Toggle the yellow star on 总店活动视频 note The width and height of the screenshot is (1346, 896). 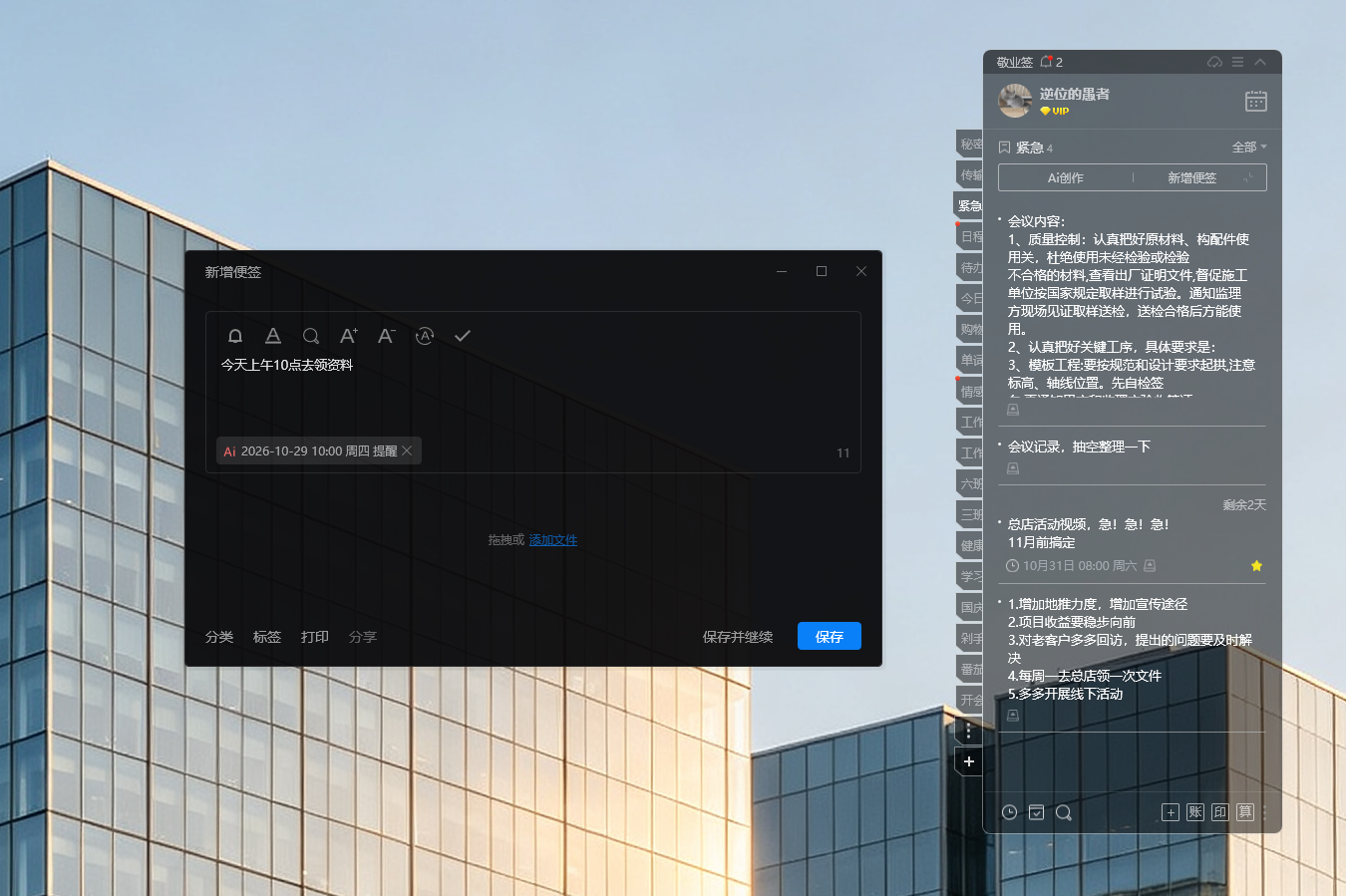point(1256,566)
